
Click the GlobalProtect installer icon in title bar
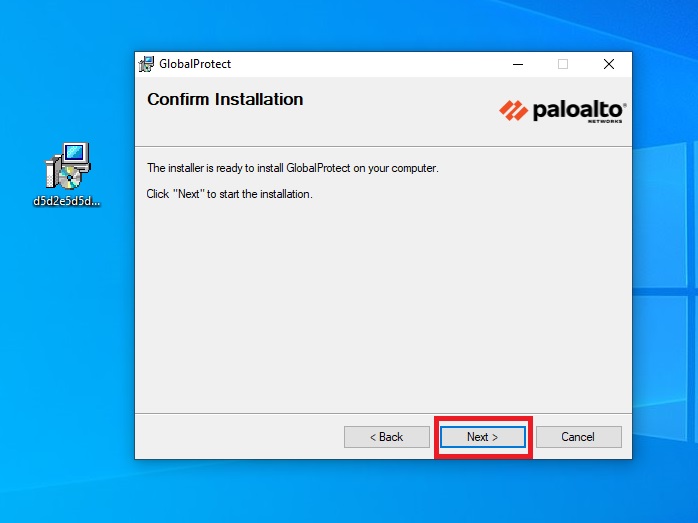(x=147, y=64)
